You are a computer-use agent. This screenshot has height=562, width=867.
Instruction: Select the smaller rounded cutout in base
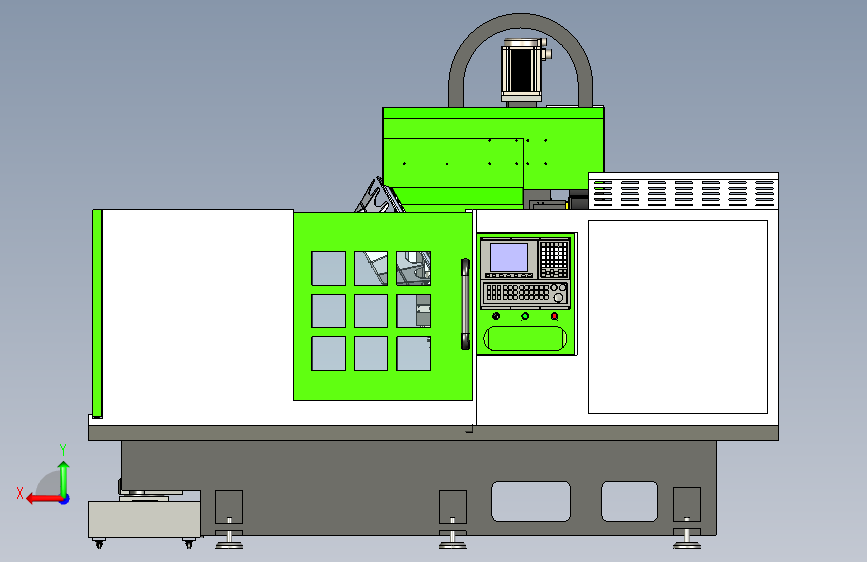pos(629,501)
